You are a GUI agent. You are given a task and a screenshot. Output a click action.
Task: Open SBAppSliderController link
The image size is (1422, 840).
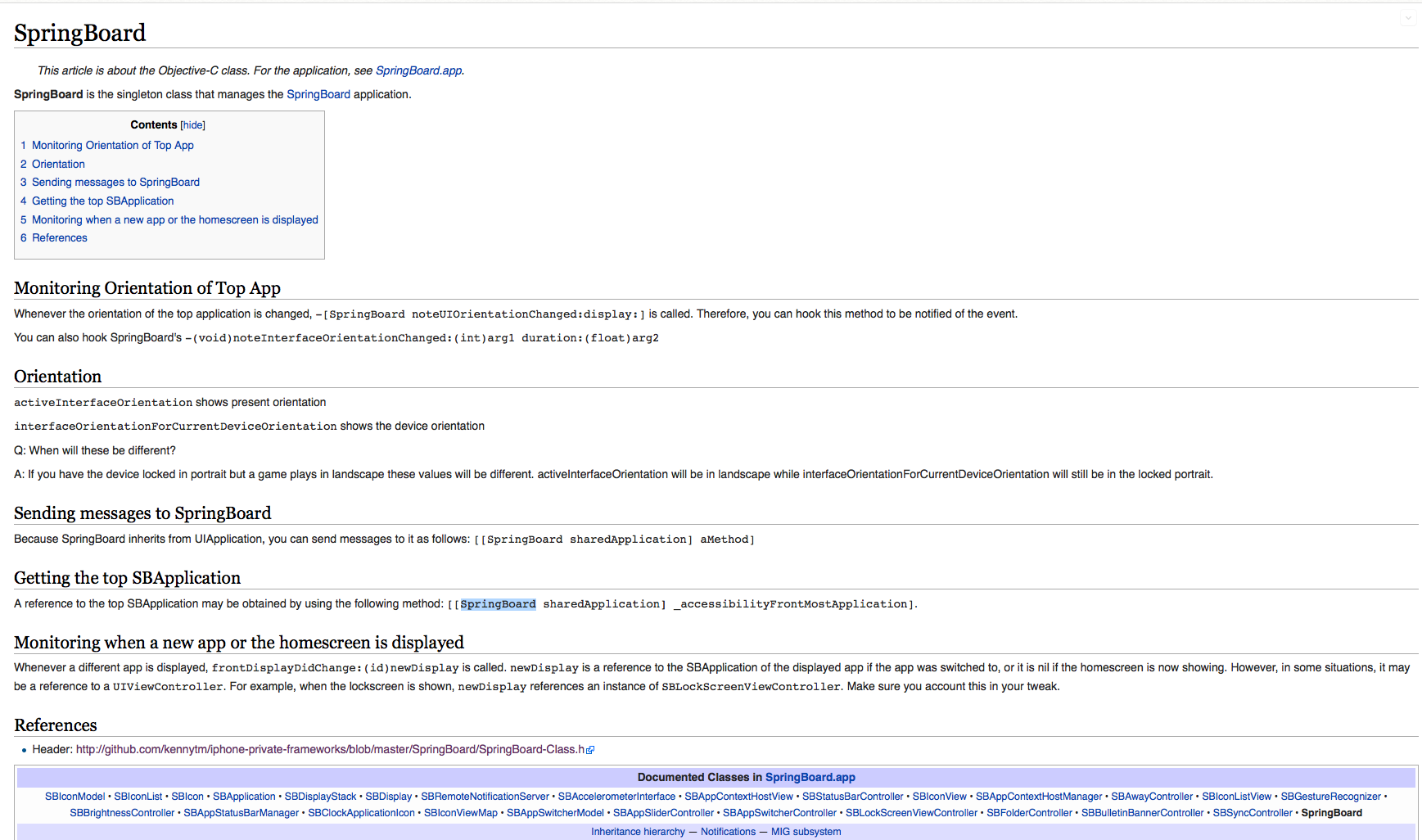click(x=663, y=813)
